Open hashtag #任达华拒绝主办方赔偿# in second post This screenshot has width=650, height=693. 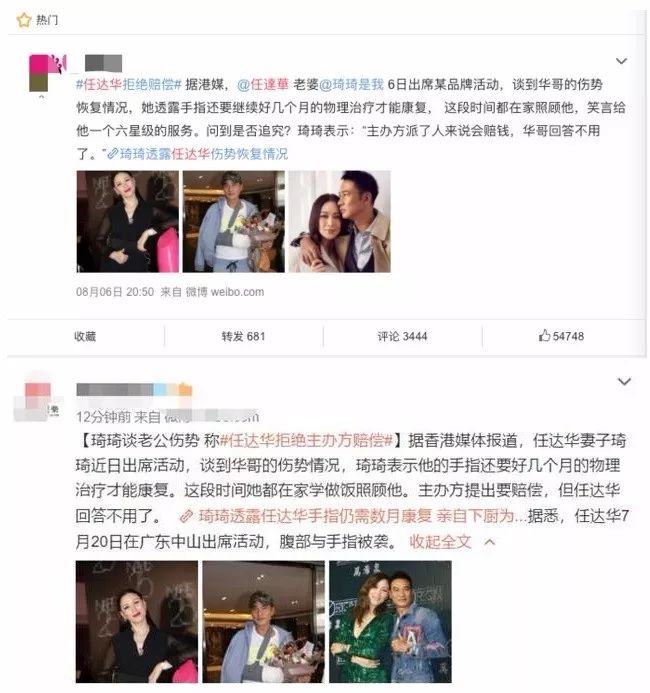306,440
